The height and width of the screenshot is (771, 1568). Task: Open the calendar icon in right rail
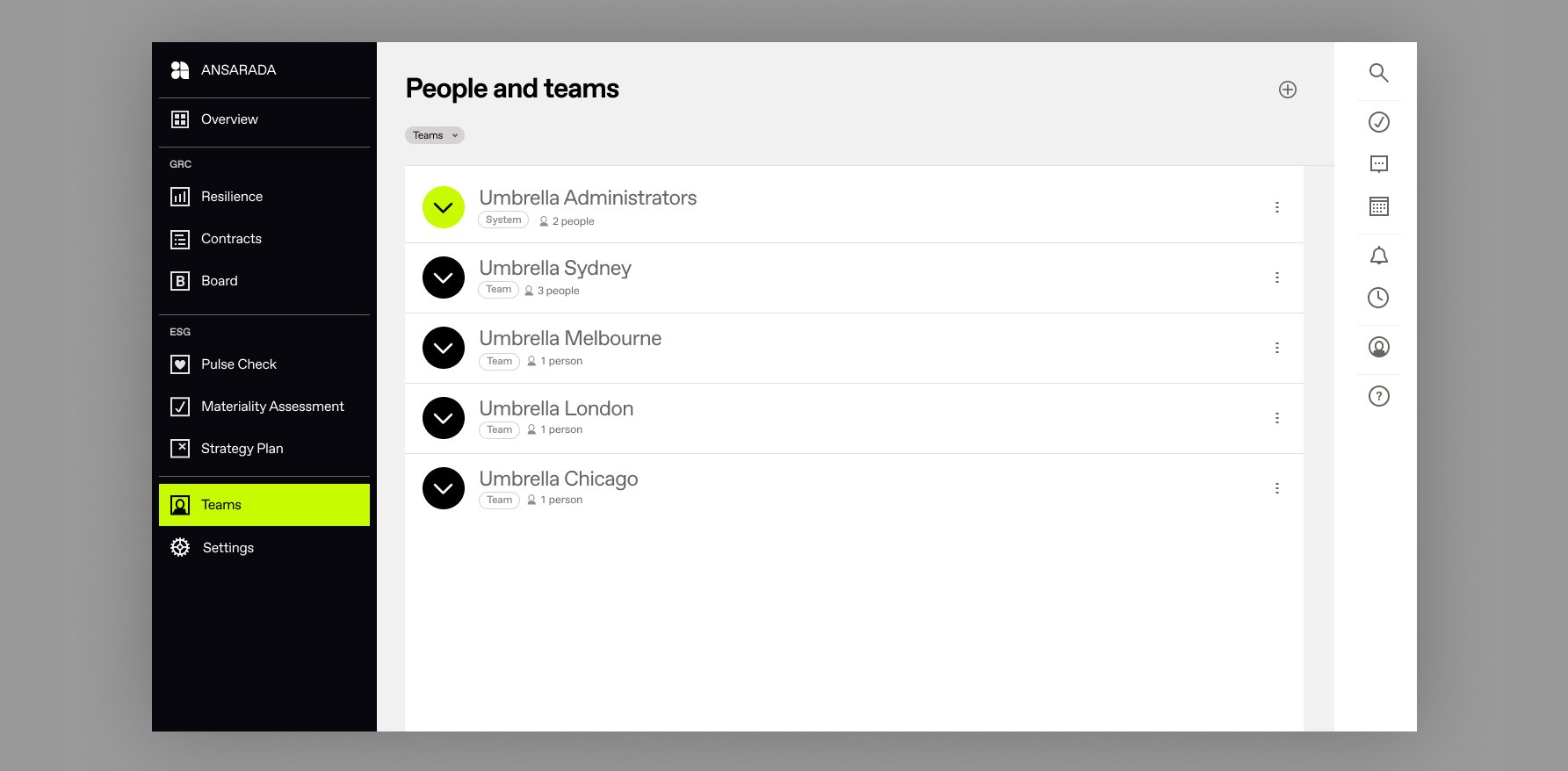(1379, 206)
